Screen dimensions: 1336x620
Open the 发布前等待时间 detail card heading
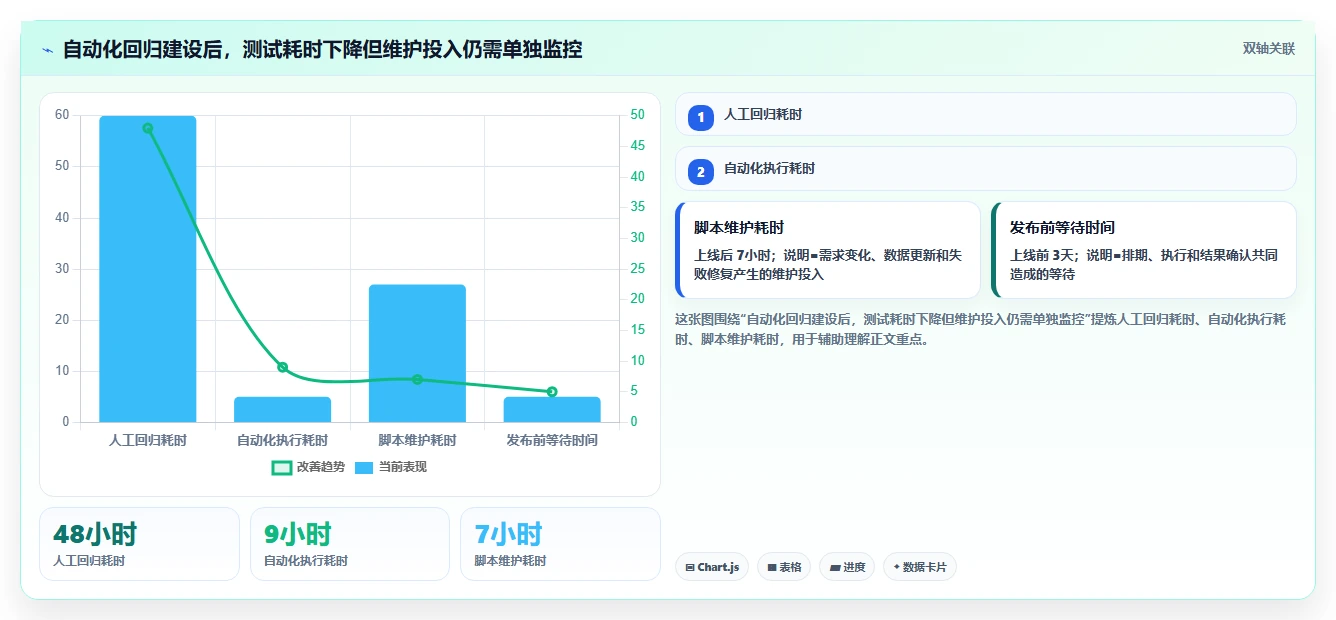[x=1062, y=228]
